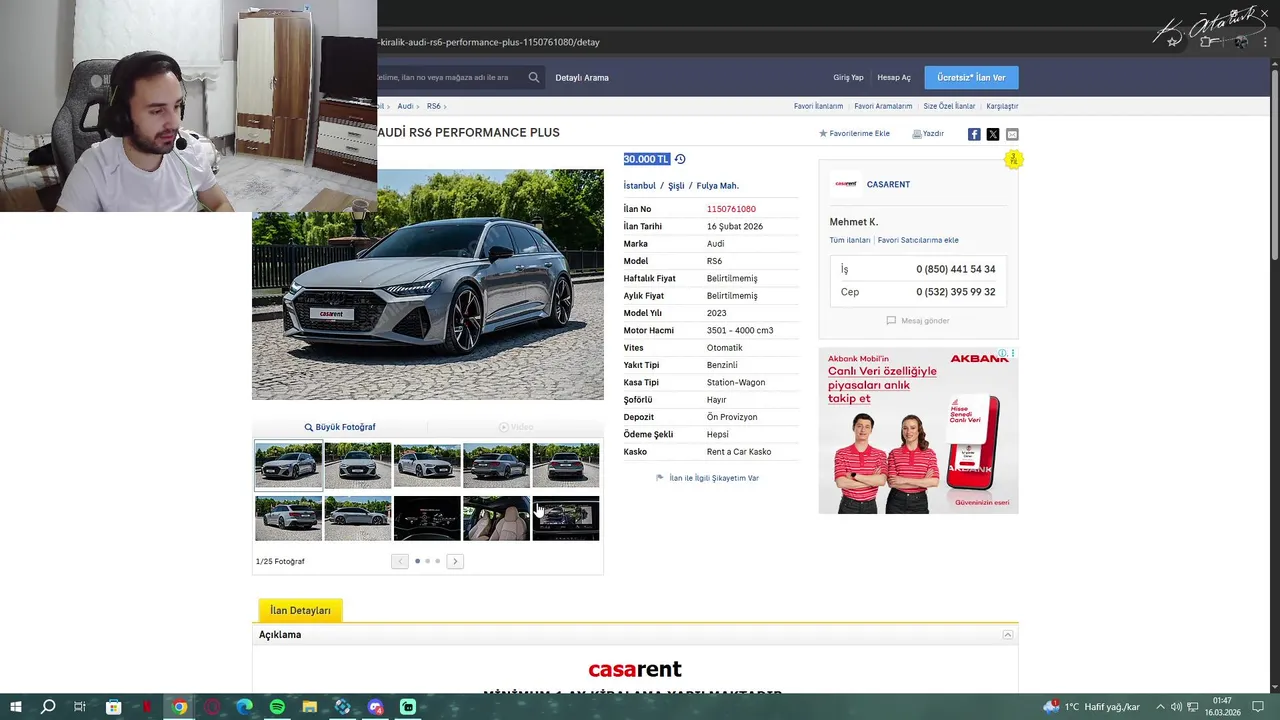The width and height of the screenshot is (1280, 720).
Task: Select İlan Detayları tab
Action: pos(300,610)
